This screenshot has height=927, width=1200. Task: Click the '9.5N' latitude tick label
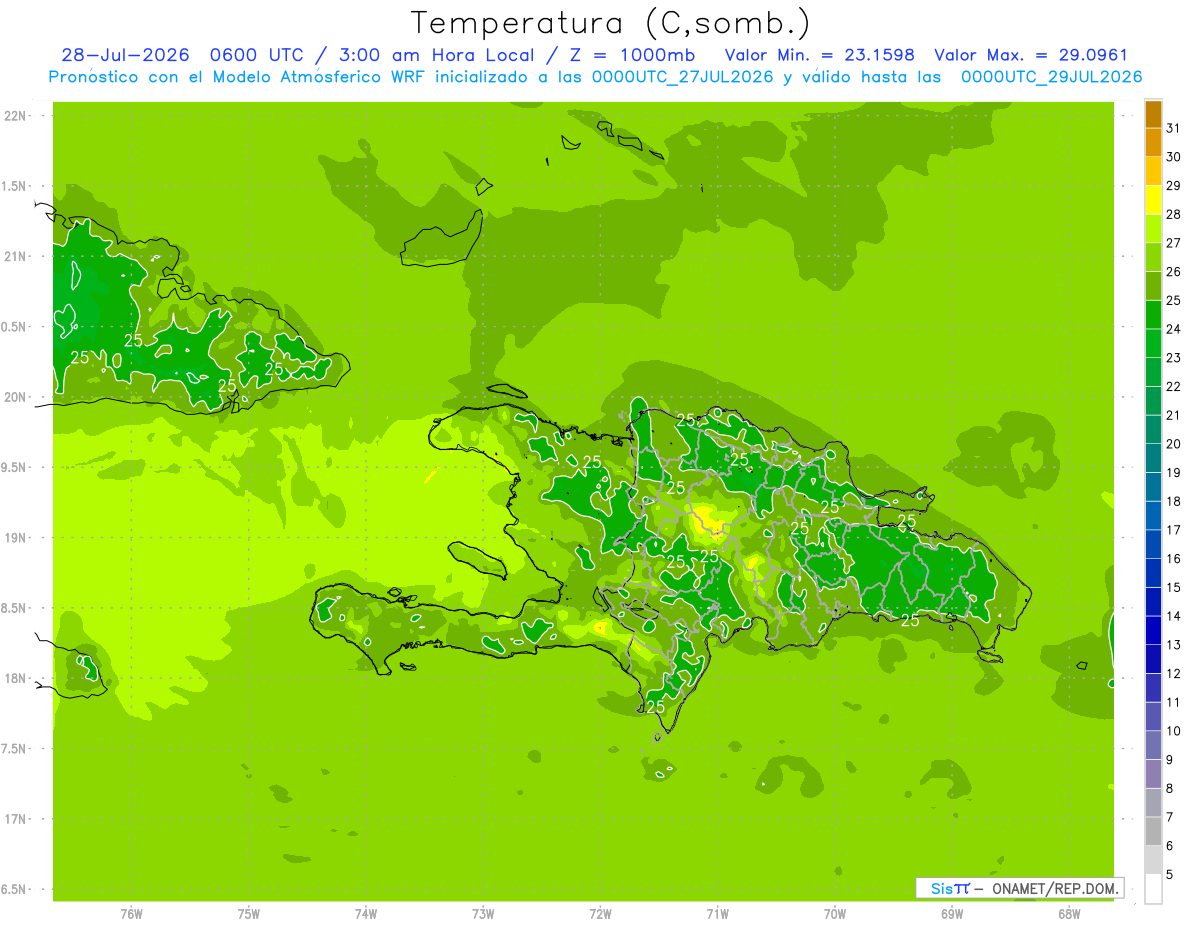[x=14, y=467]
